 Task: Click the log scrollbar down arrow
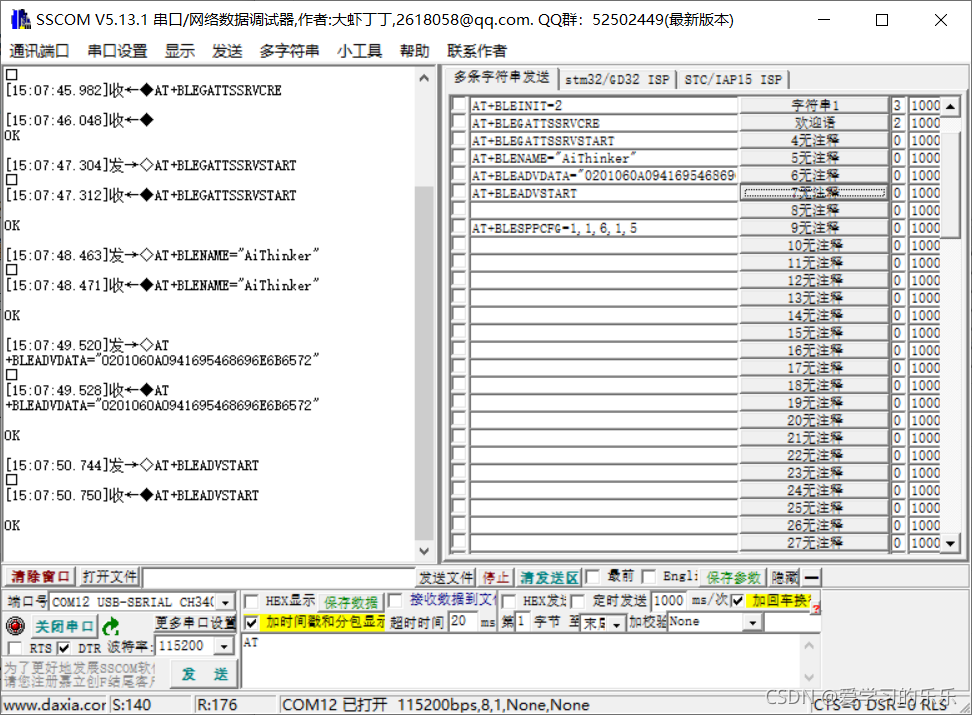(x=424, y=551)
